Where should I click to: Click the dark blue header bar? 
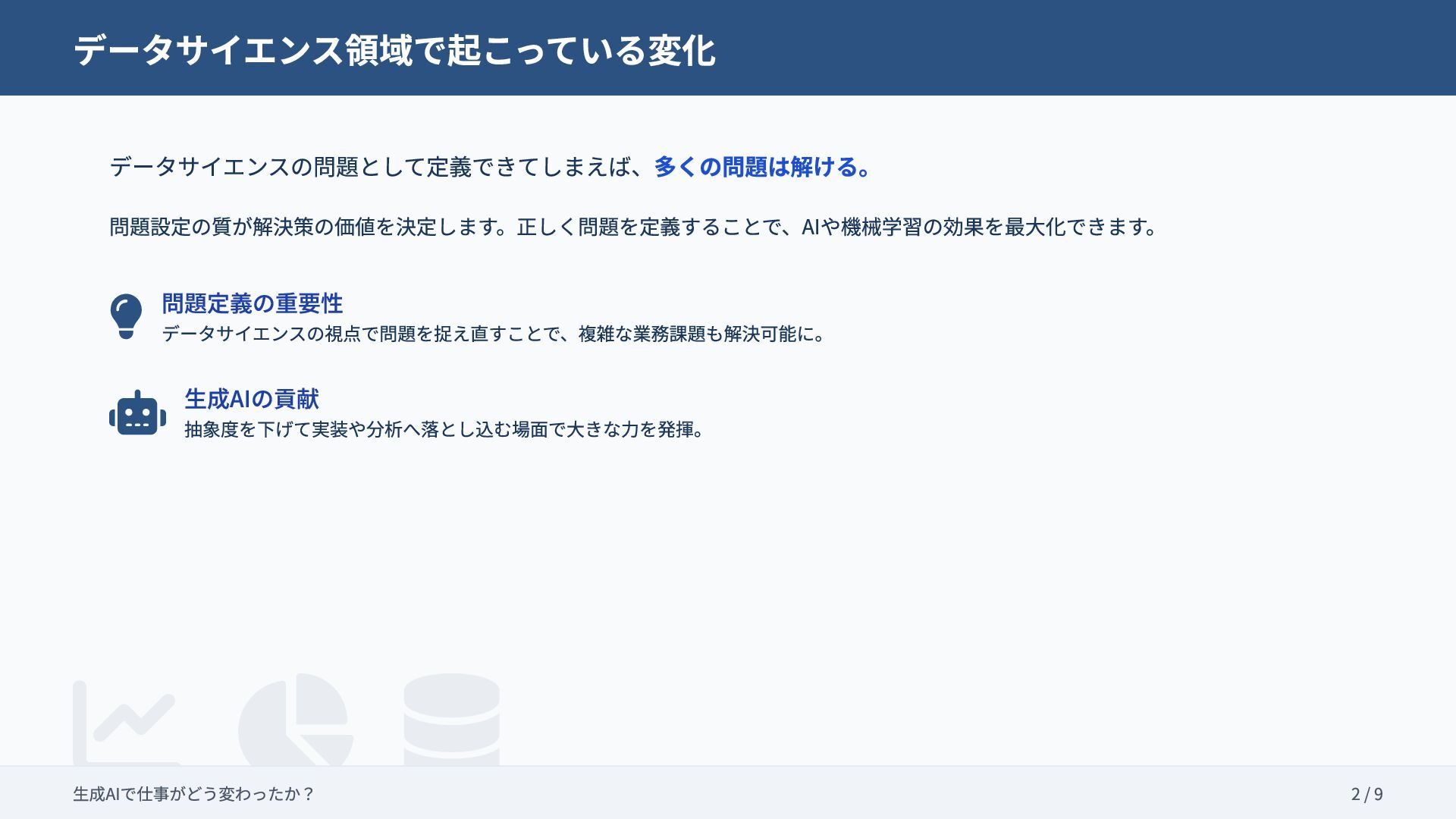coord(1062,47)
